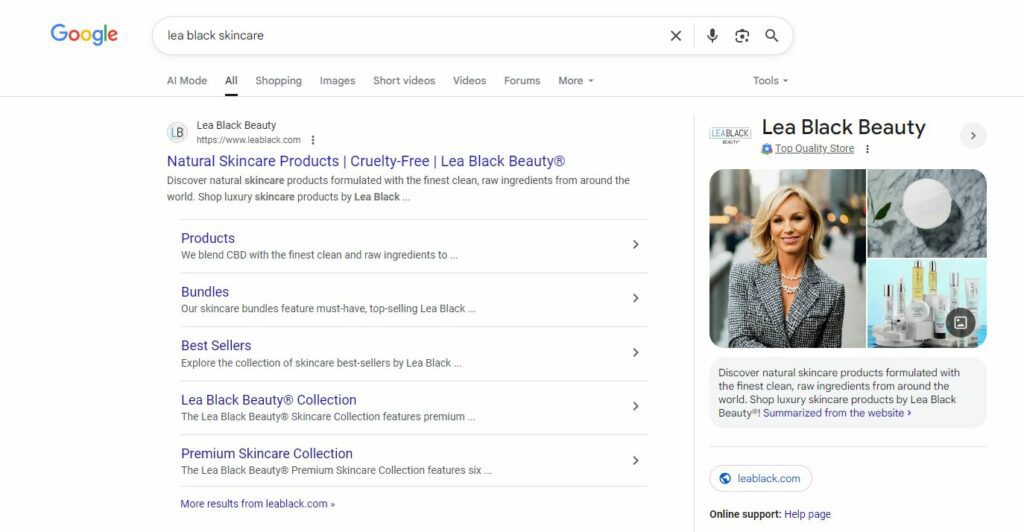The image size is (1024, 532).
Task: Open the Best Sellers sitelink
Action: pyautogui.click(x=216, y=345)
